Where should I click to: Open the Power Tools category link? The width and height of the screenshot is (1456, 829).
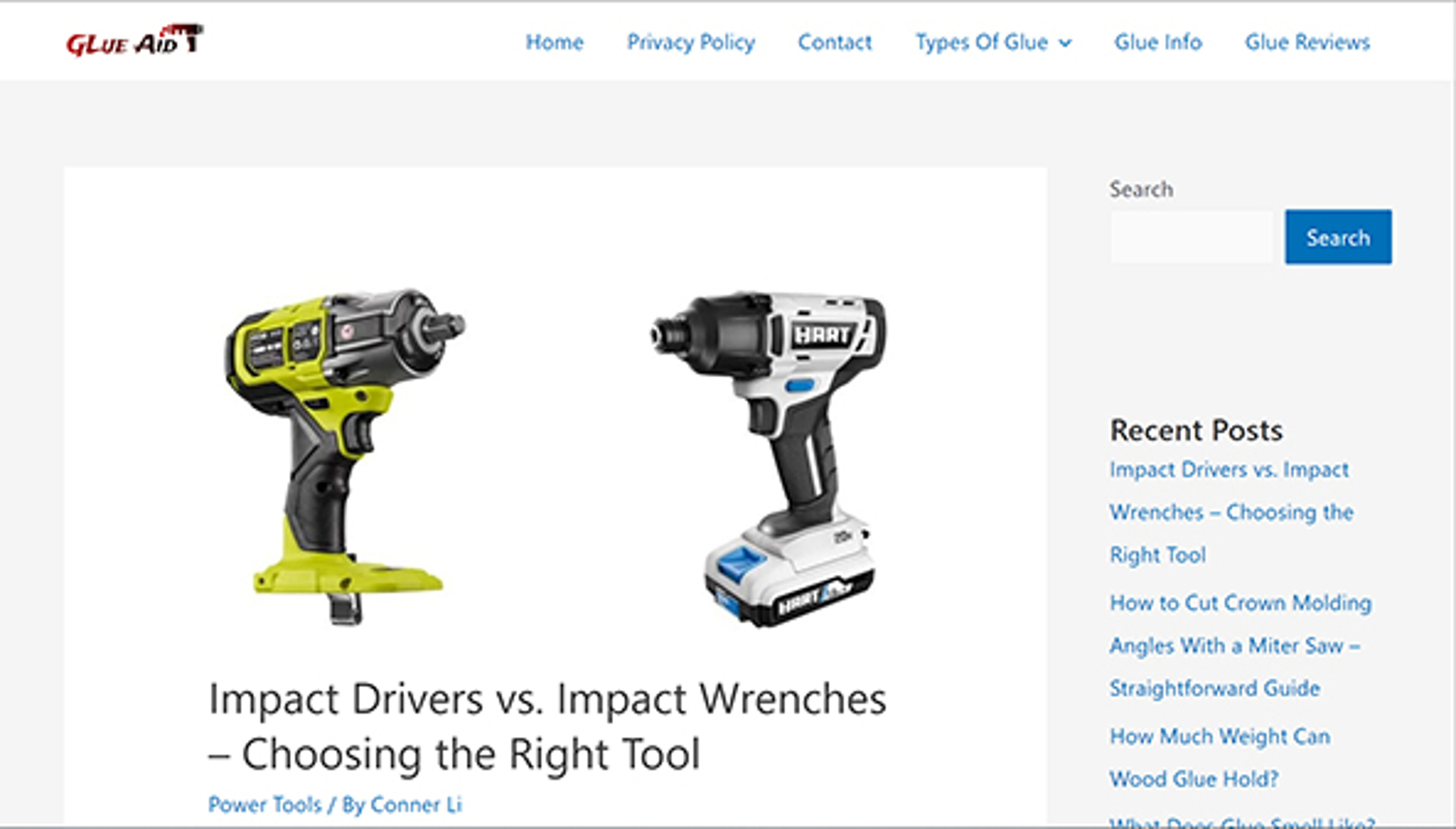click(265, 804)
